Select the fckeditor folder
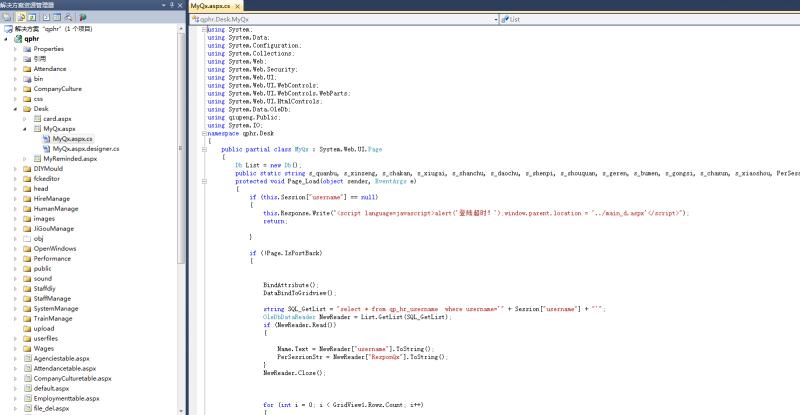 click(x=46, y=179)
